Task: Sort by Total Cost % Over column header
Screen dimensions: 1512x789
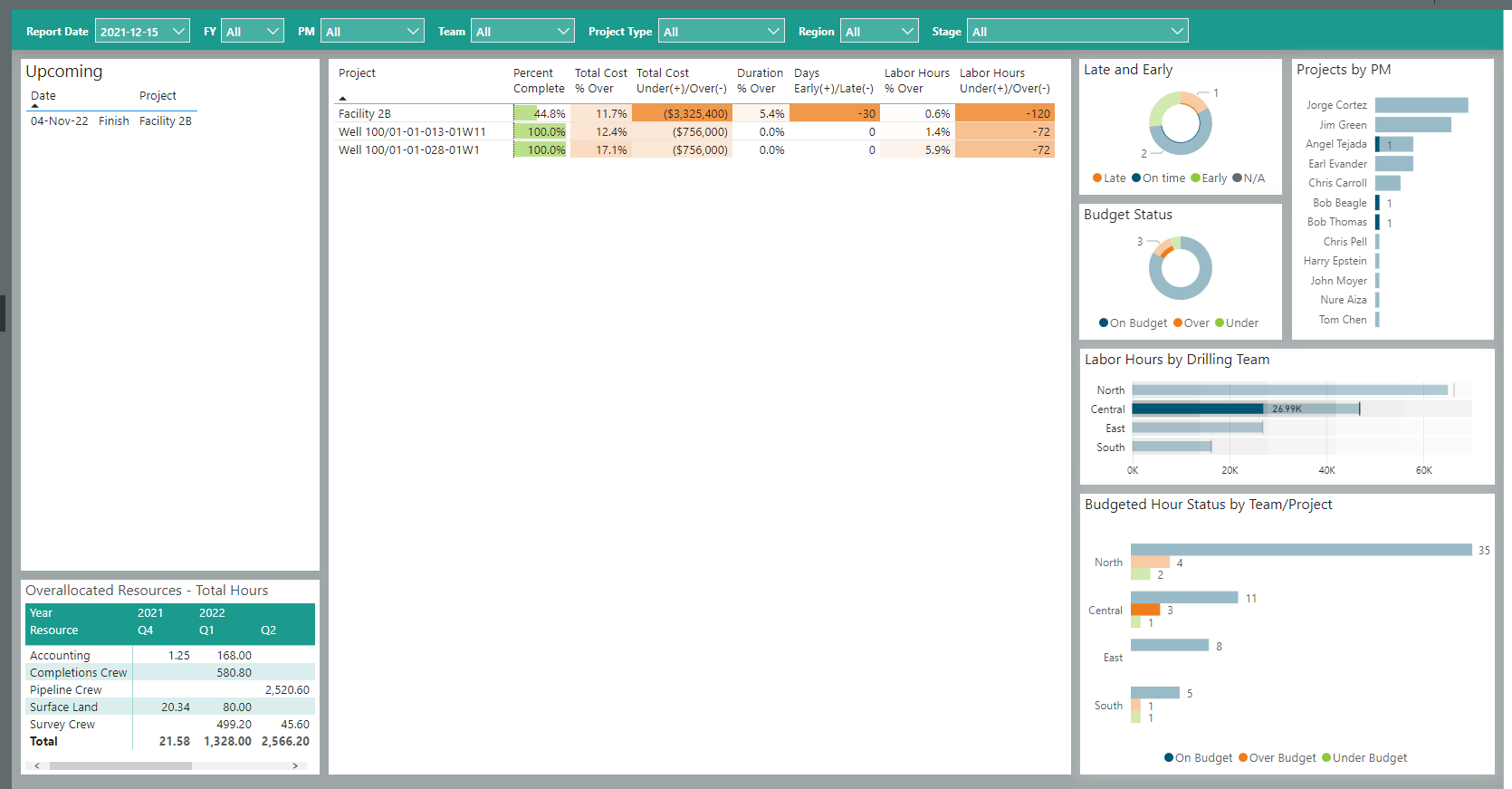Action: pyautogui.click(x=600, y=81)
